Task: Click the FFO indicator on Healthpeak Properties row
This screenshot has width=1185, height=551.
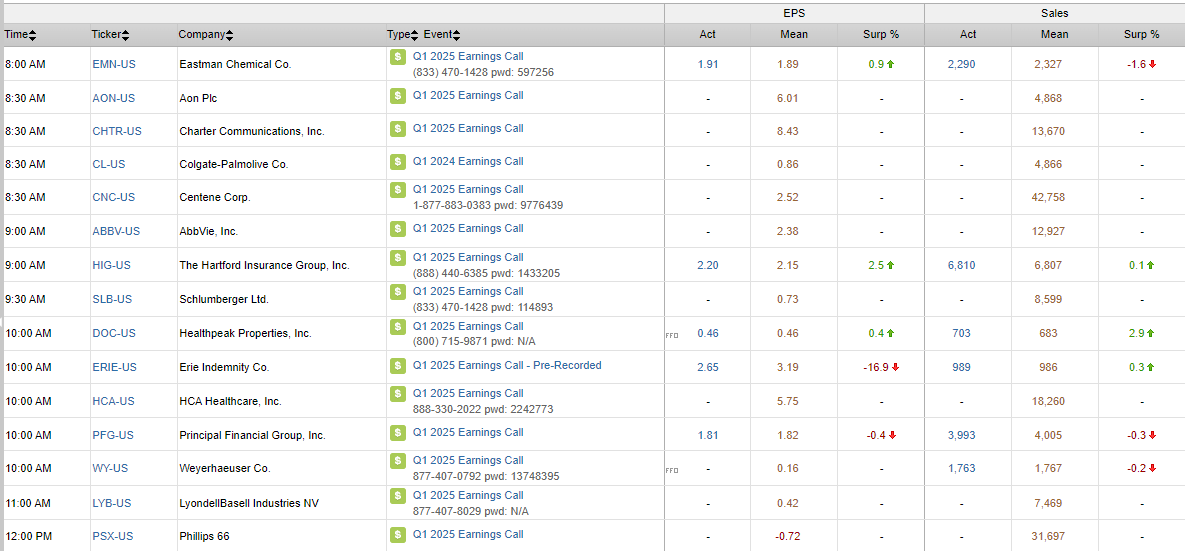Action: 671,334
